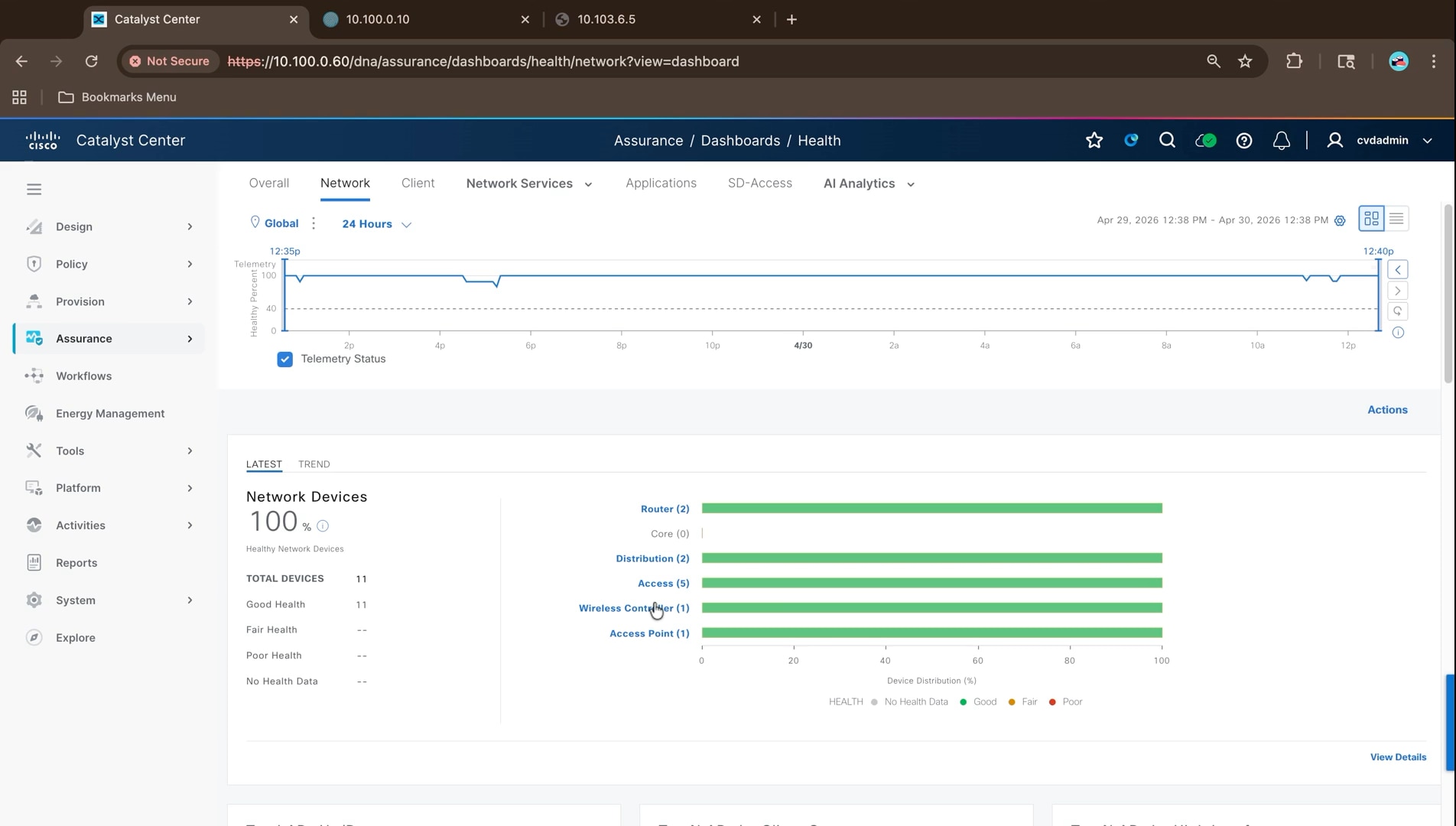The height and width of the screenshot is (826, 1456).
Task: Switch to the Client tab
Action: (418, 184)
